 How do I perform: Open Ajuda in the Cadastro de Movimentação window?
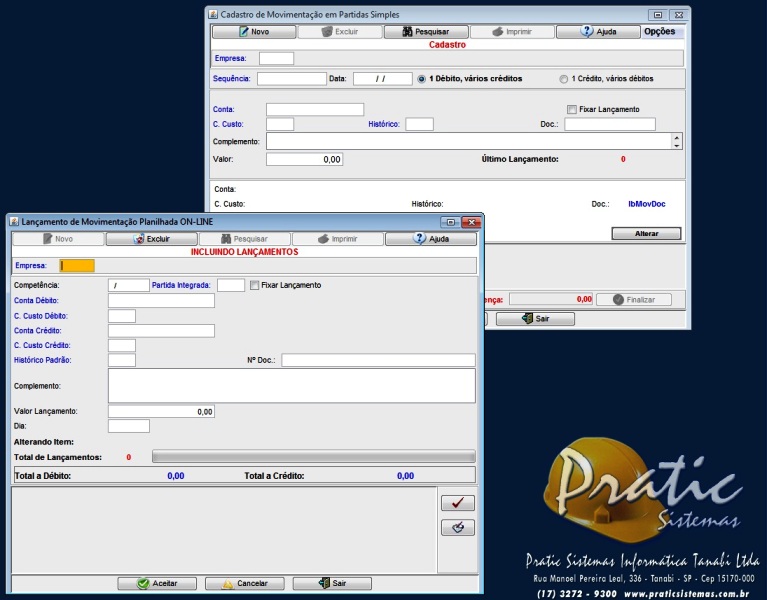pyautogui.click(x=598, y=32)
